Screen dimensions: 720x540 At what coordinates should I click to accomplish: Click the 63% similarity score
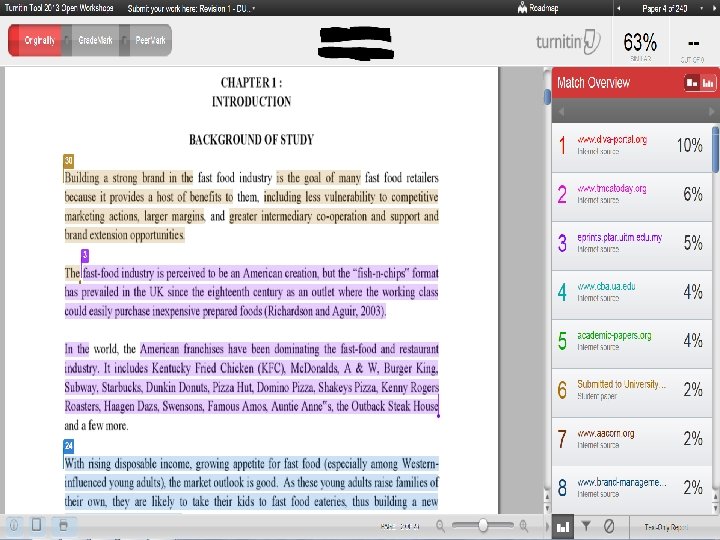(x=640, y=42)
